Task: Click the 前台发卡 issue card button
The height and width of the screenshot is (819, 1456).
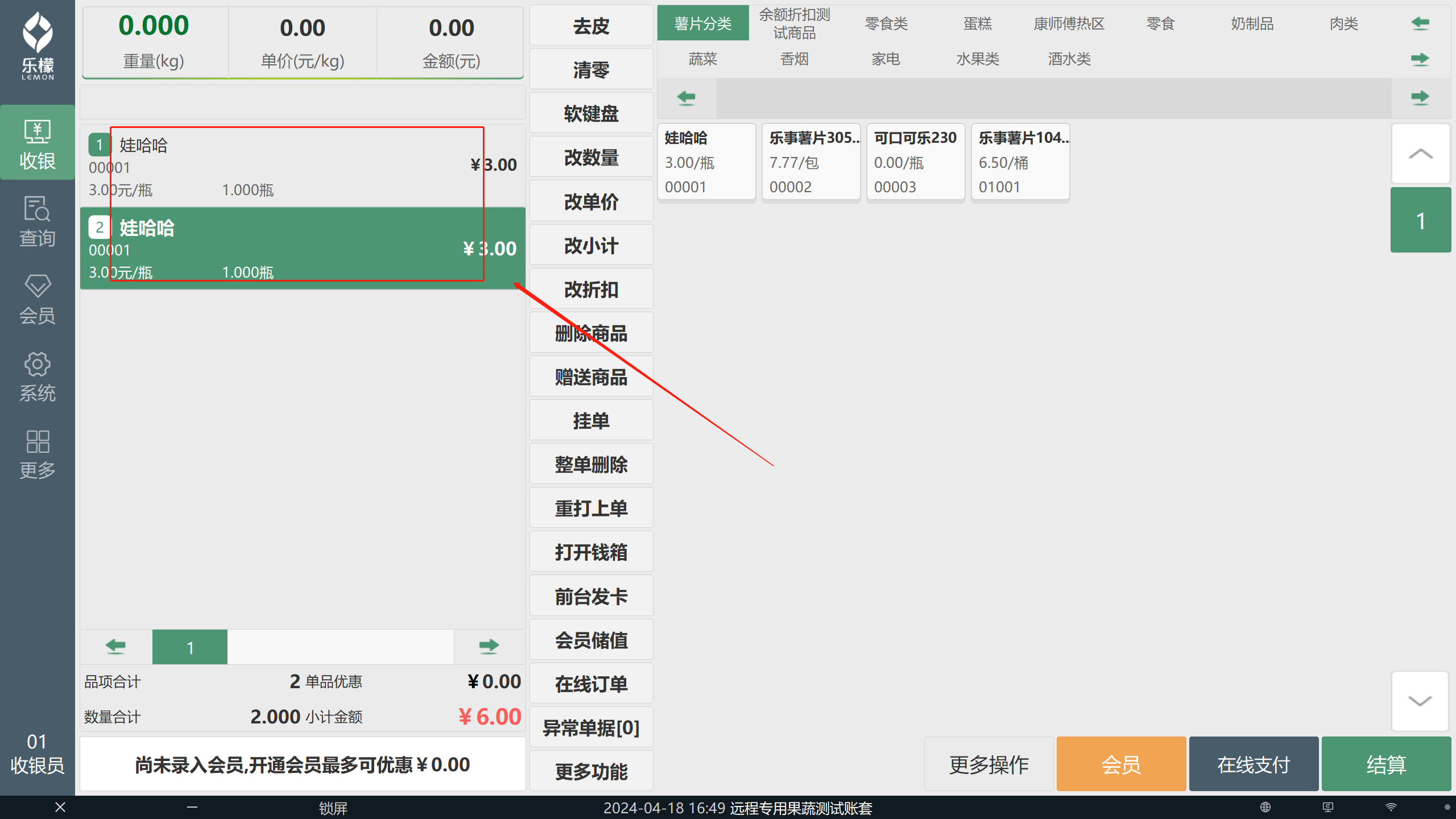Action: [591, 596]
